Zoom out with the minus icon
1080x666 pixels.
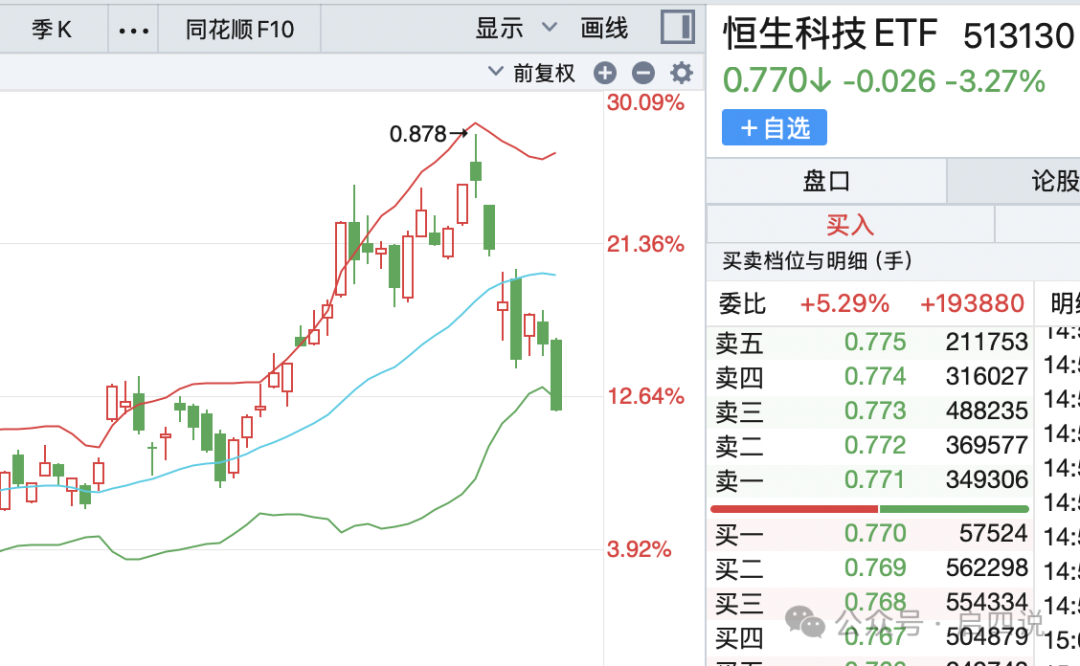click(643, 72)
